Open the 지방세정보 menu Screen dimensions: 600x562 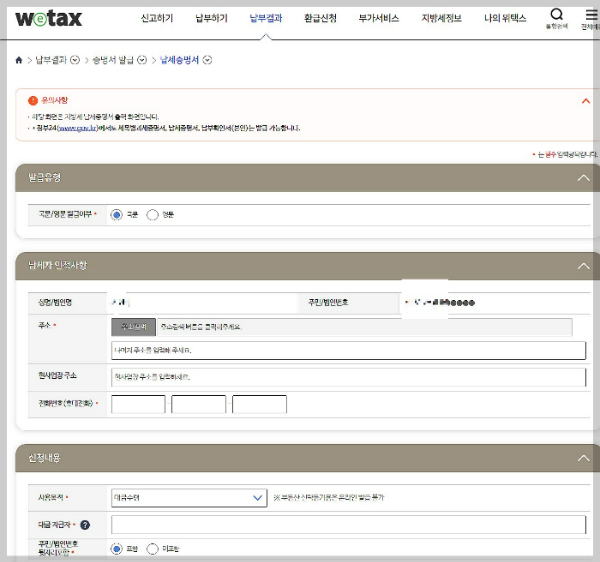tap(442, 18)
